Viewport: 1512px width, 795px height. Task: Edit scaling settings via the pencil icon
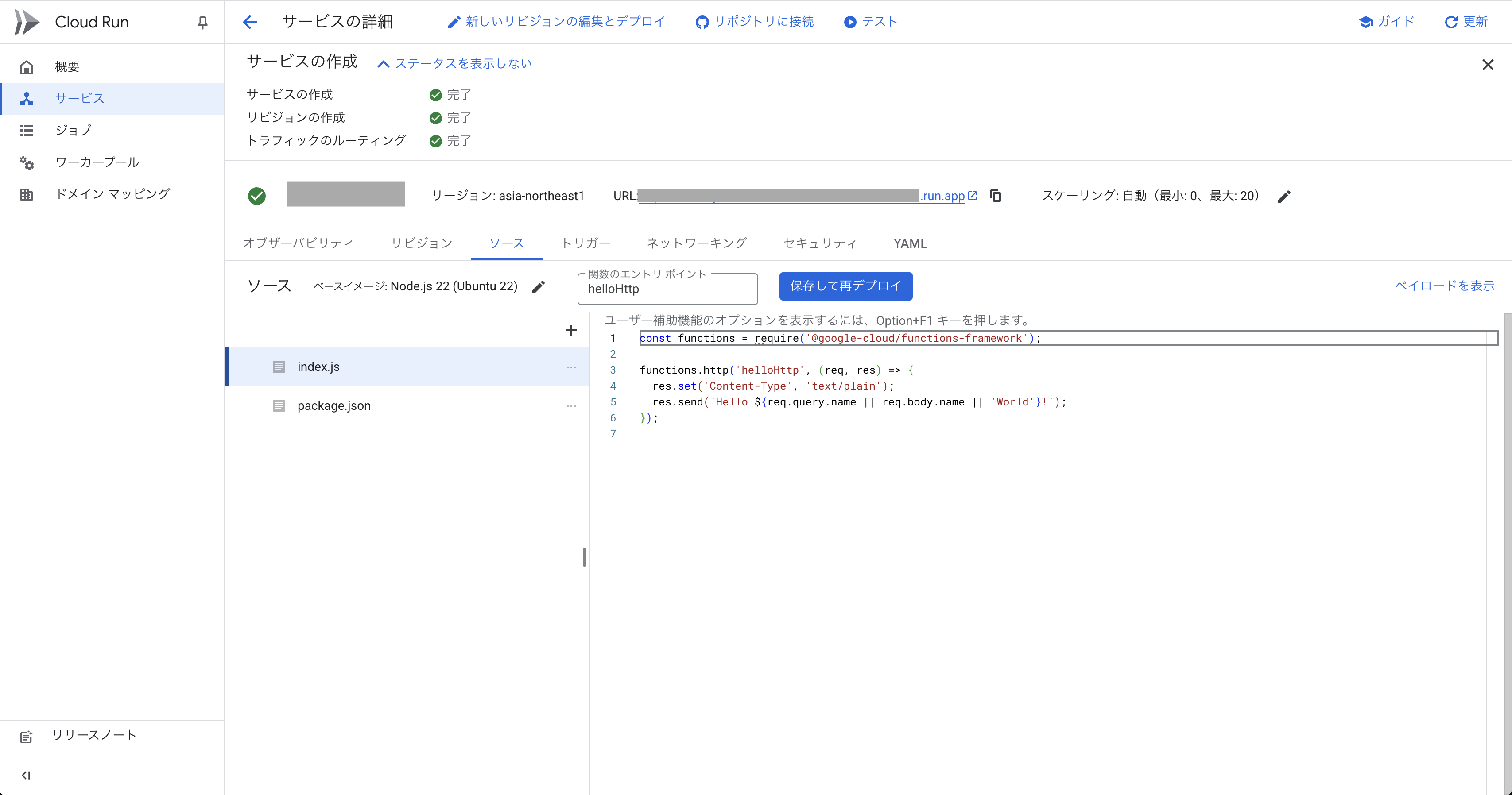tap(1284, 197)
